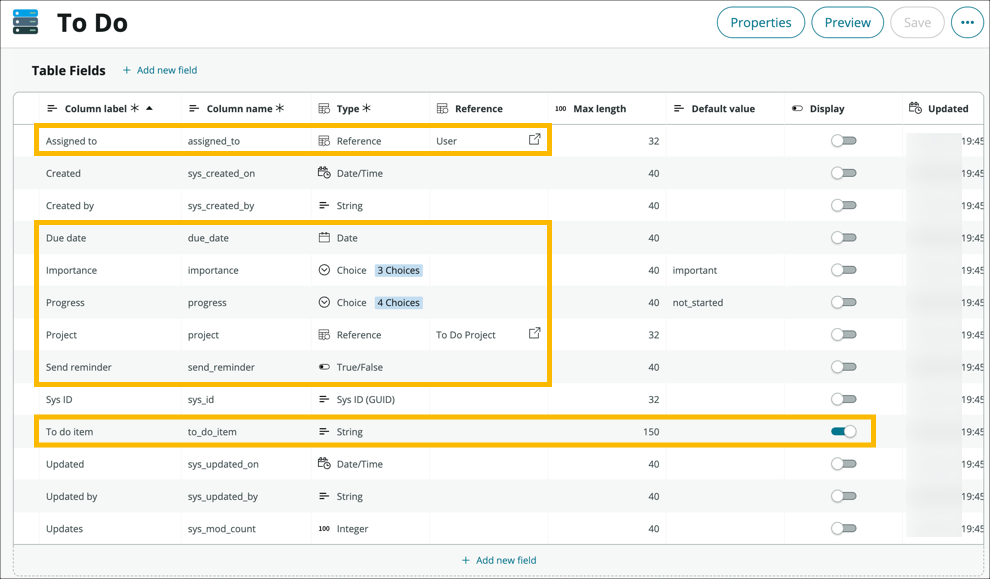This screenshot has width=990, height=579.
Task: Click the Integer icon on the Updates row
Action: coord(325,528)
